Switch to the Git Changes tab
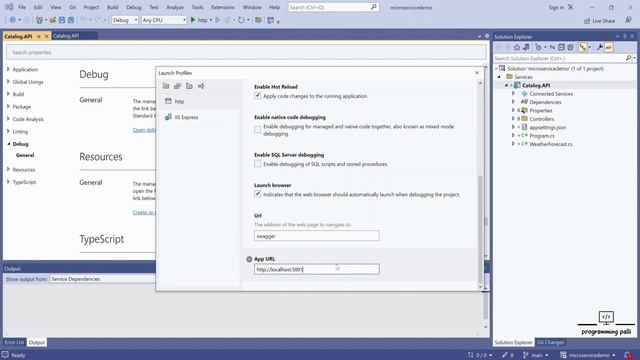 coord(550,342)
